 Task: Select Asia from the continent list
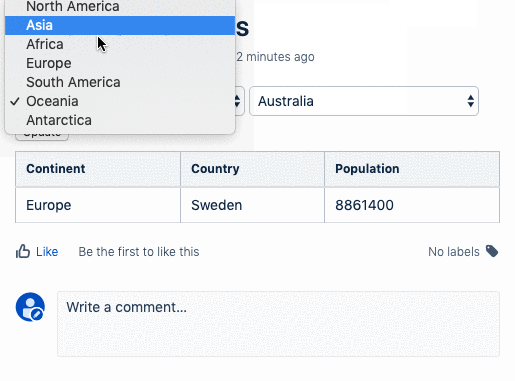(120, 25)
